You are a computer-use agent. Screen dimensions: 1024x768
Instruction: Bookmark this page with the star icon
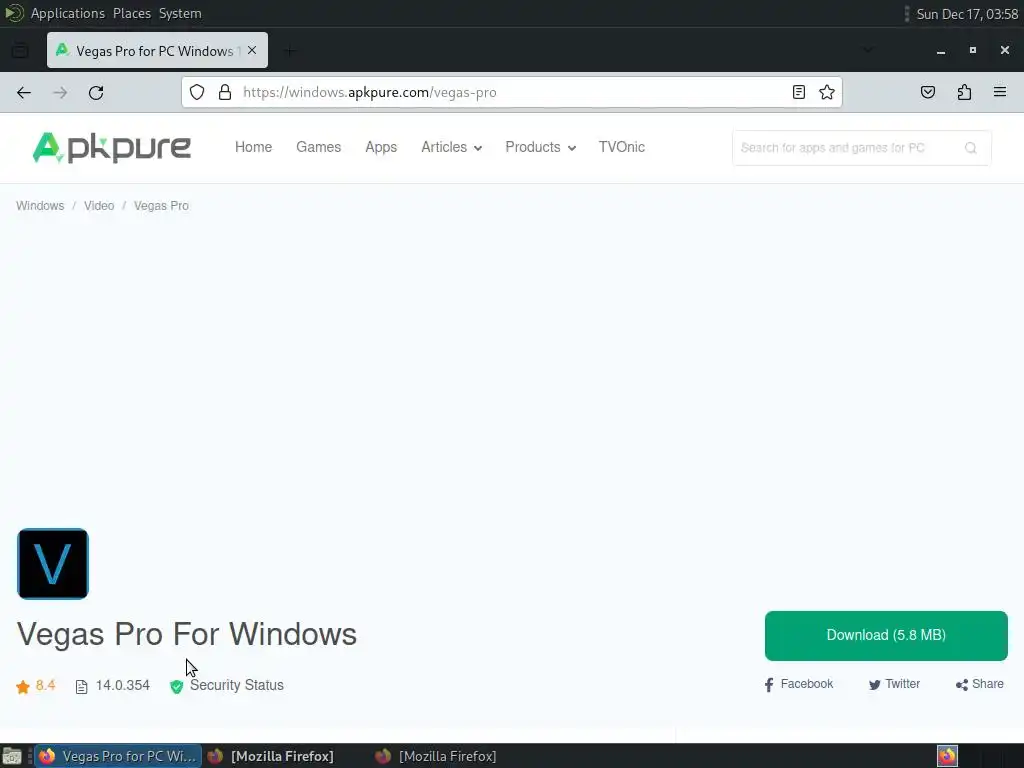point(827,92)
